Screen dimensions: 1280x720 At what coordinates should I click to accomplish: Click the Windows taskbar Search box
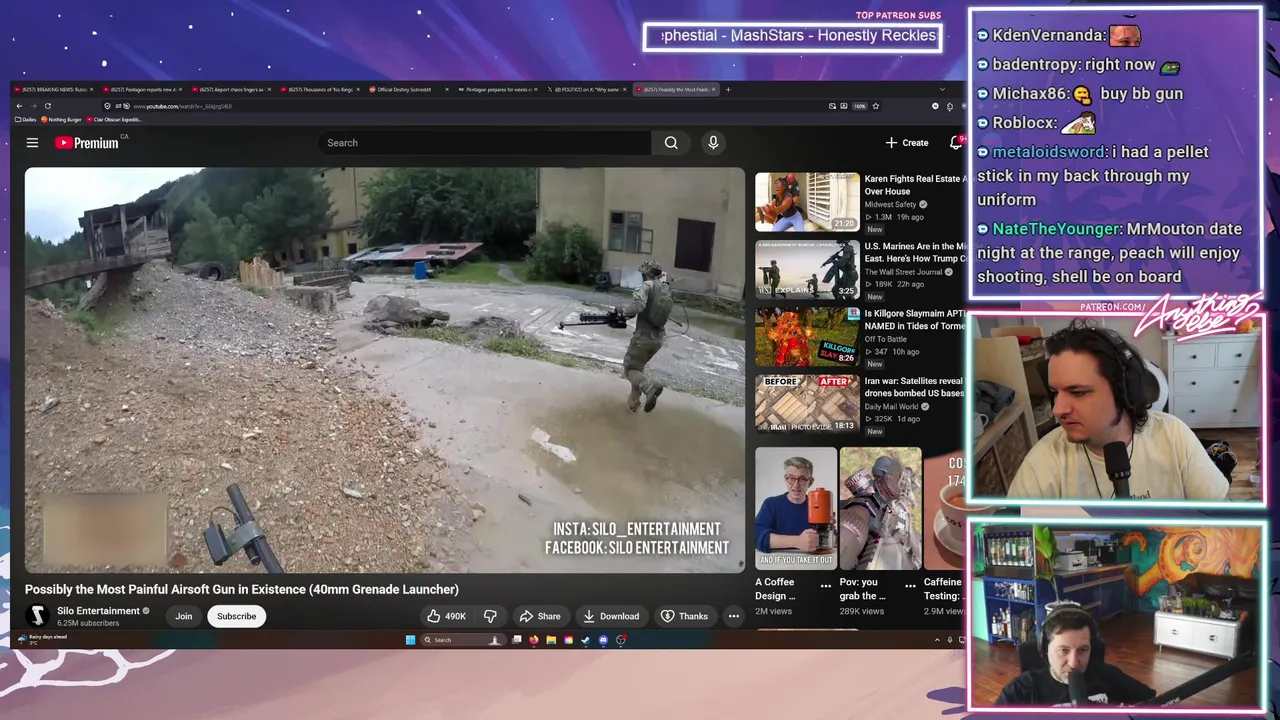coord(461,640)
